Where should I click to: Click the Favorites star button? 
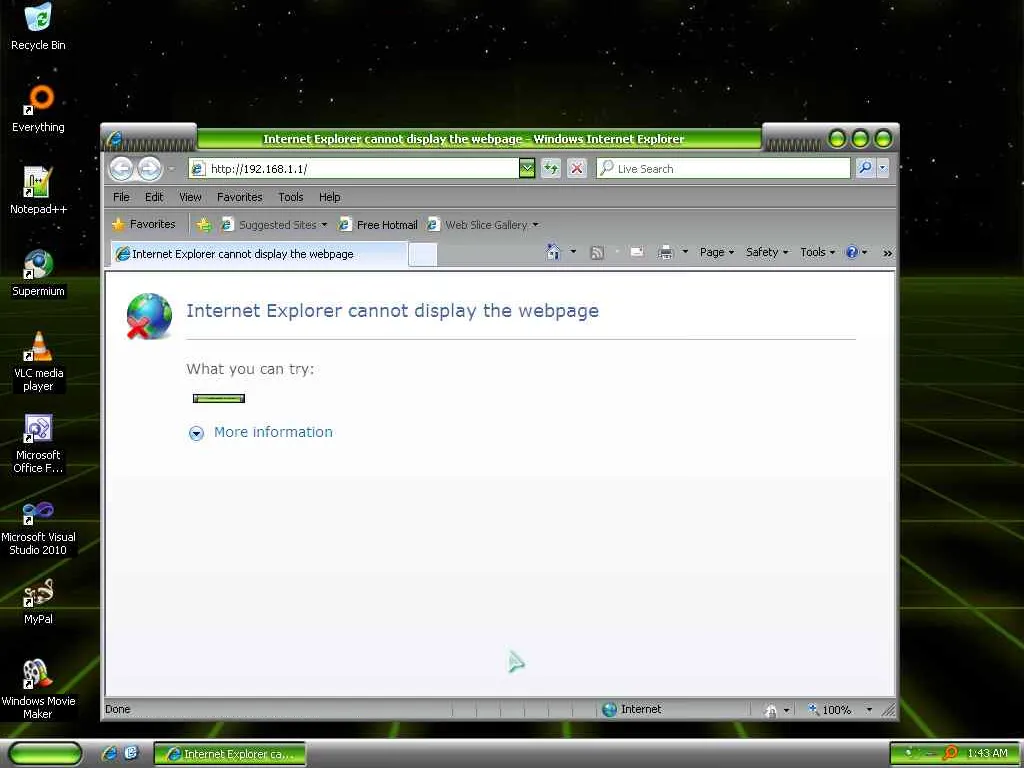click(144, 224)
